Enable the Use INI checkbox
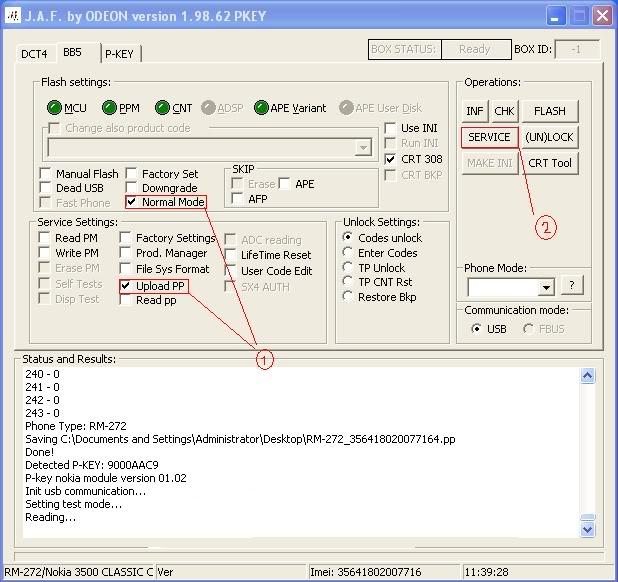 click(x=390, y=128)
